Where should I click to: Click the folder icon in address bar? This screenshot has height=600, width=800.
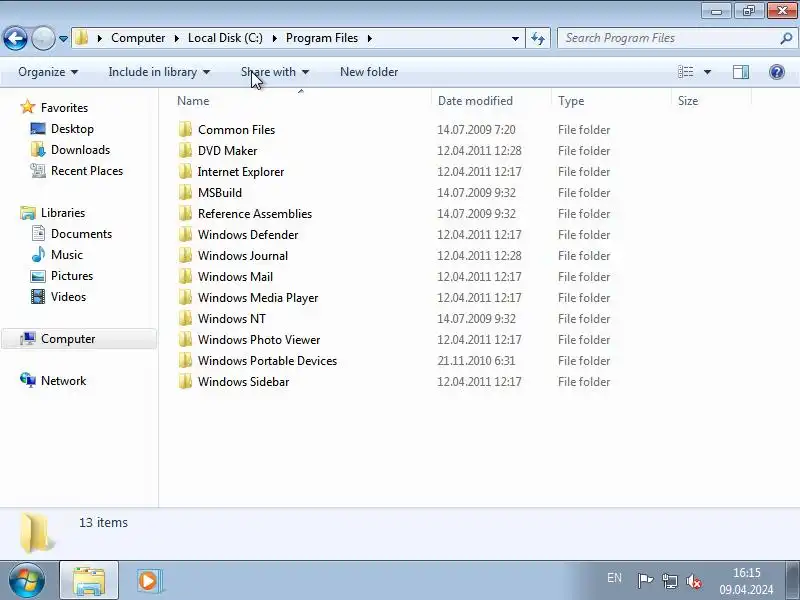pyautogui.click(x=82, y=38)
